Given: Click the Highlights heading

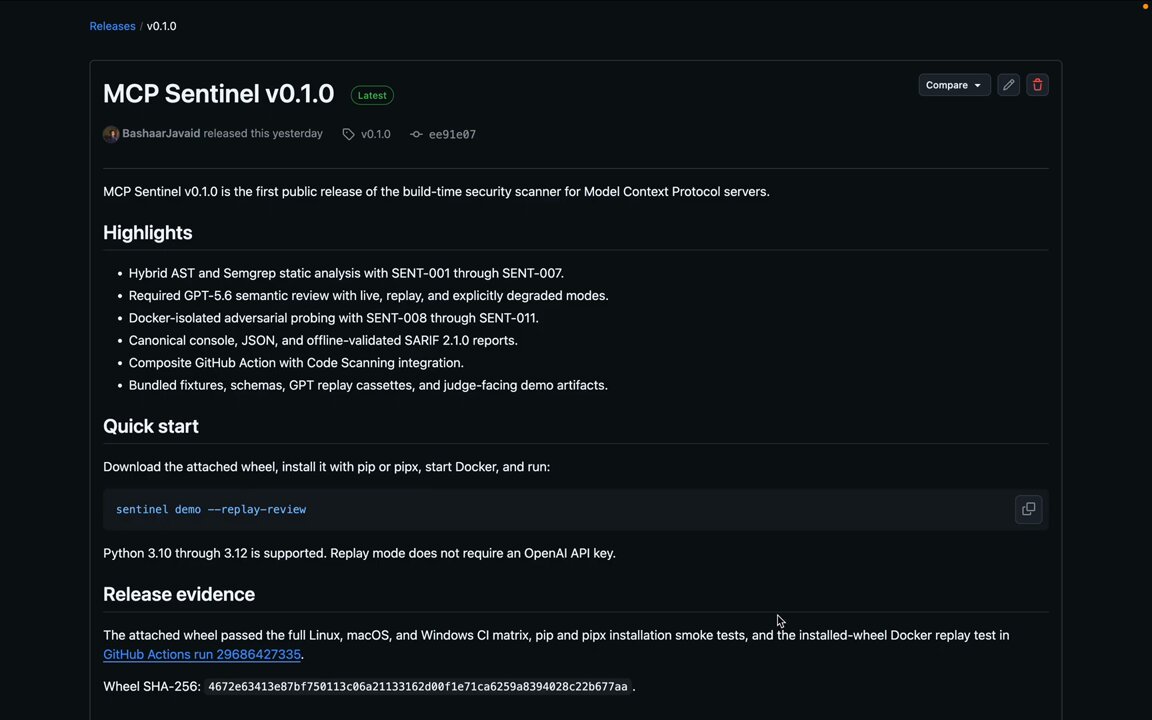Looking at the screenshot, I should click(x=148, y=233).
